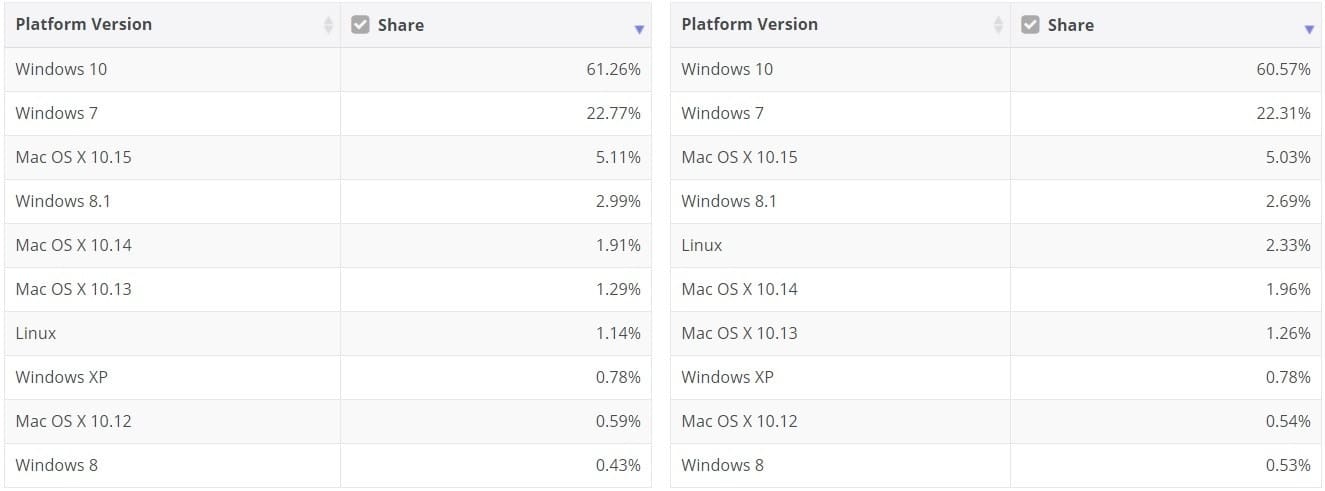Click sort arrows beside right Platform Version
1325x491 pixels.
998,25
